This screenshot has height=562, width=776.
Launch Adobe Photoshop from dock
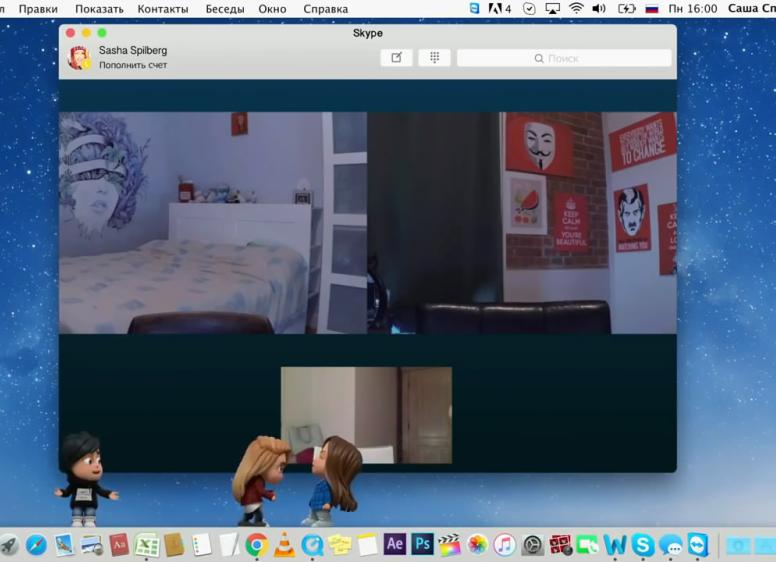[x=422, y=544]
